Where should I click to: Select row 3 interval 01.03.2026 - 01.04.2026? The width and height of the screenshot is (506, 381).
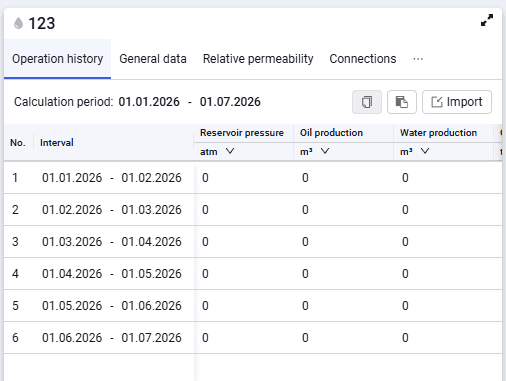[112, 242]
